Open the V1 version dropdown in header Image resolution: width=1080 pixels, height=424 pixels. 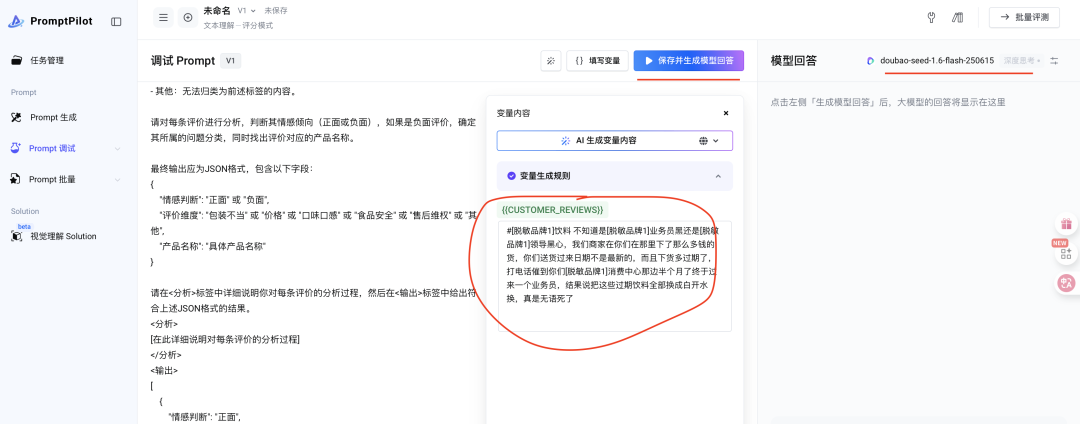coord(247,11)
